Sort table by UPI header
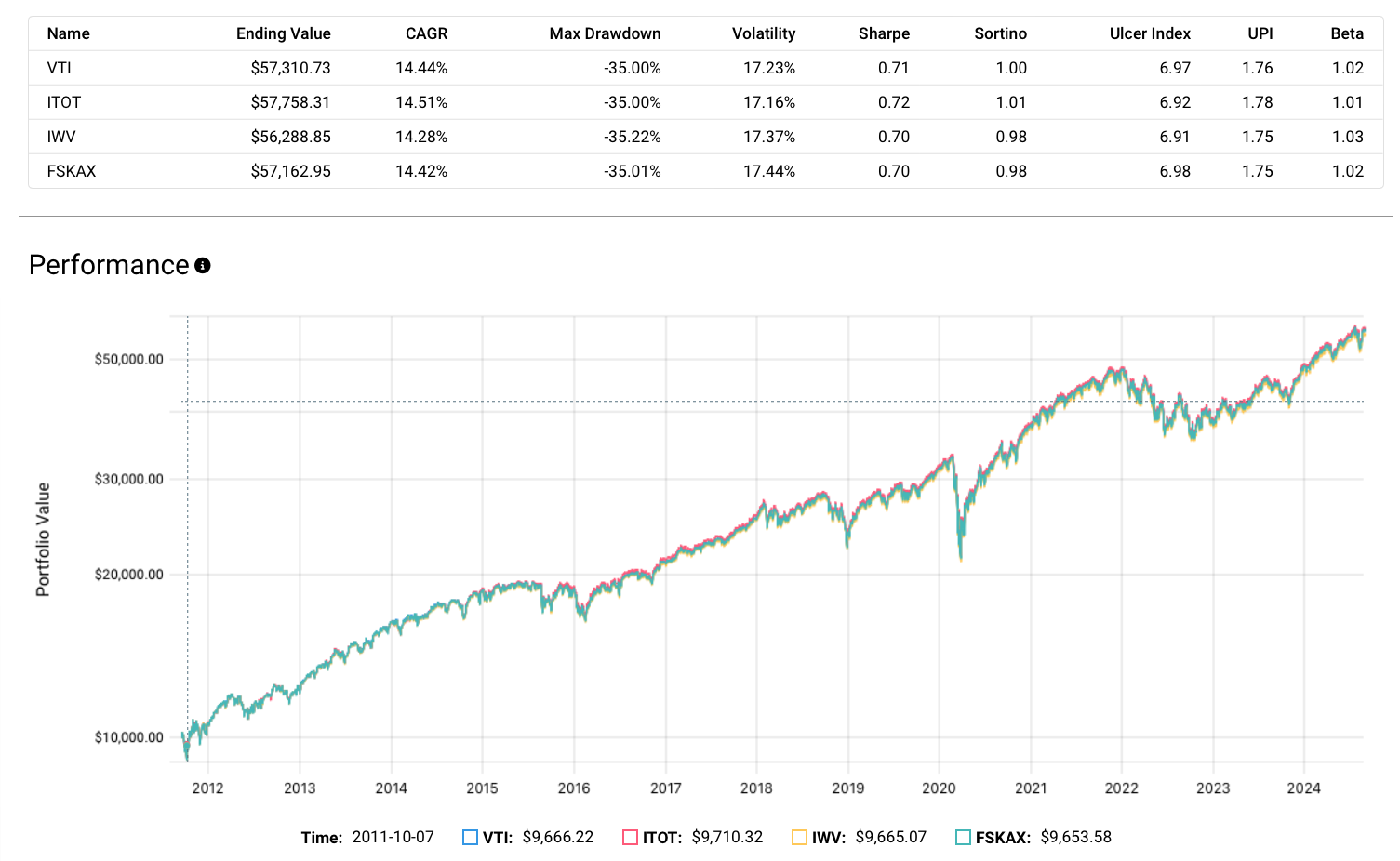Screen dimensions: 1400x861 (x=1260, y=33)
